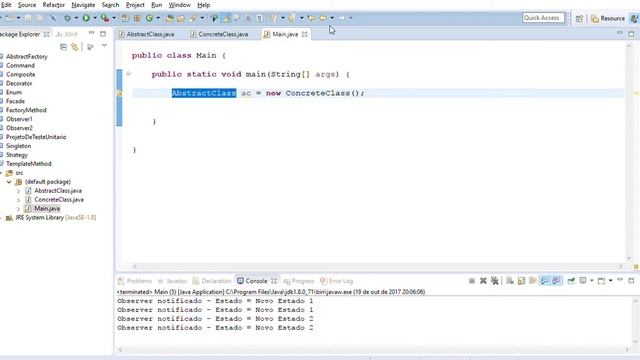Screen dimensions: 640x360
Task: Switch to the Resource perspective
Action: point(608,18)
